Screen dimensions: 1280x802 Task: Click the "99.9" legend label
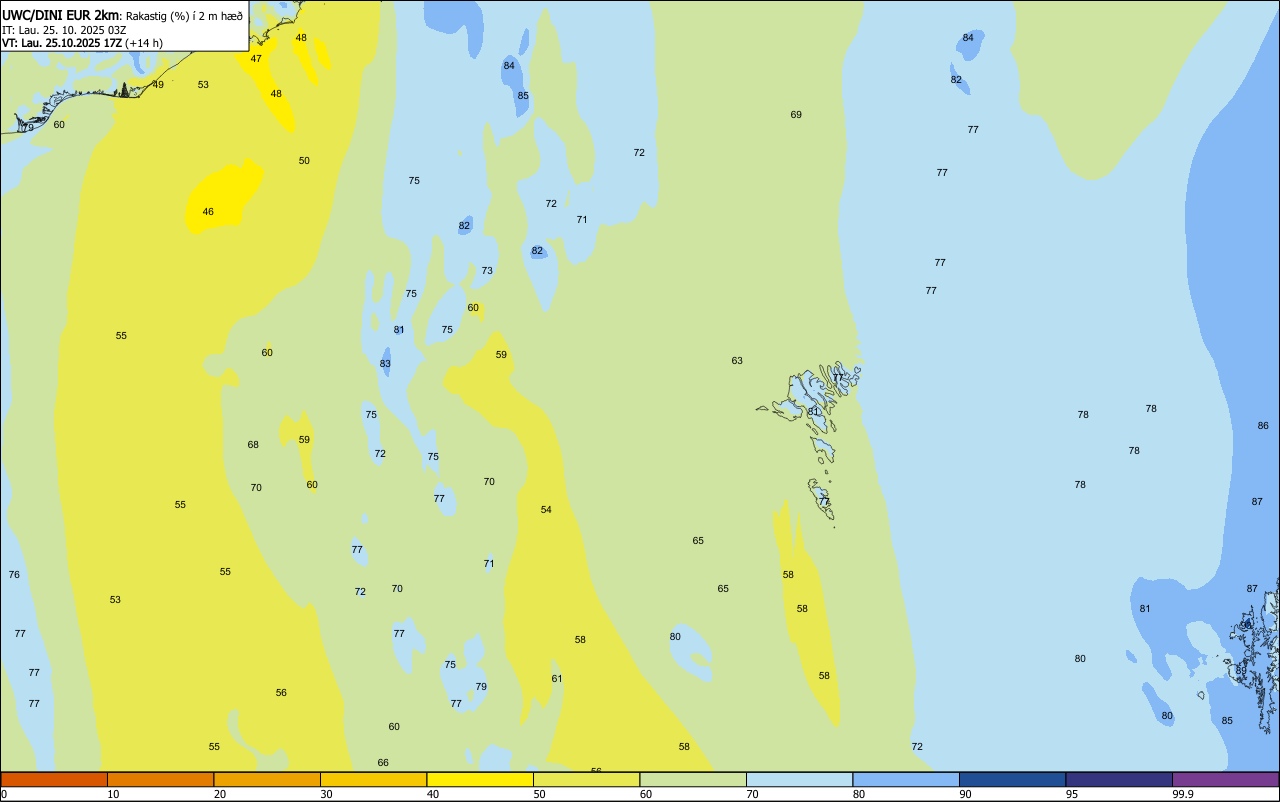[x=1183, y=794]
